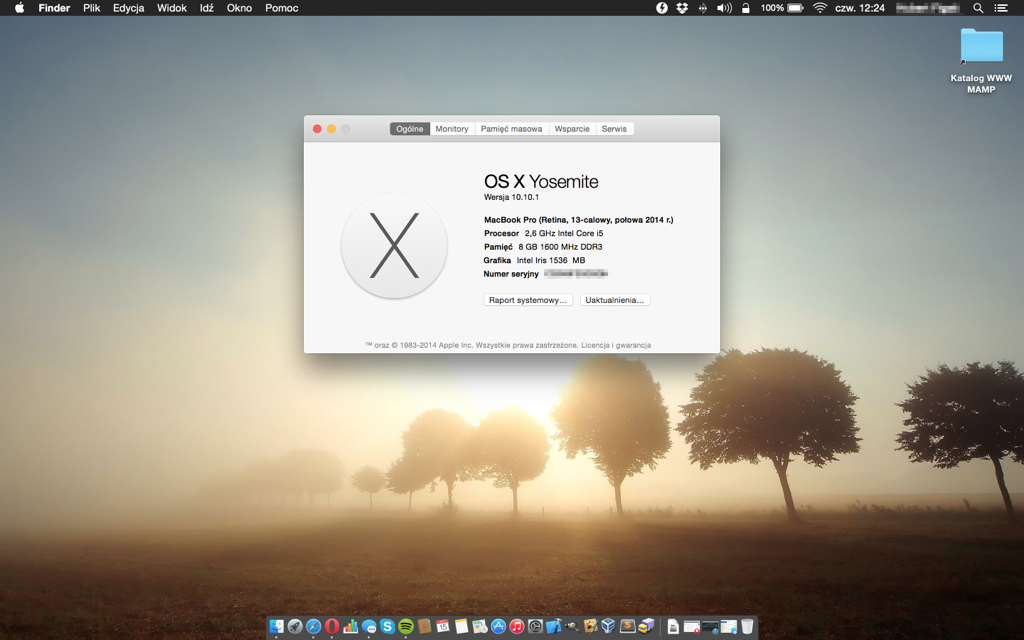Screen dimensions: 1024x640
Task: Click the Uaktualnienia… button
Action: (615, 300)
